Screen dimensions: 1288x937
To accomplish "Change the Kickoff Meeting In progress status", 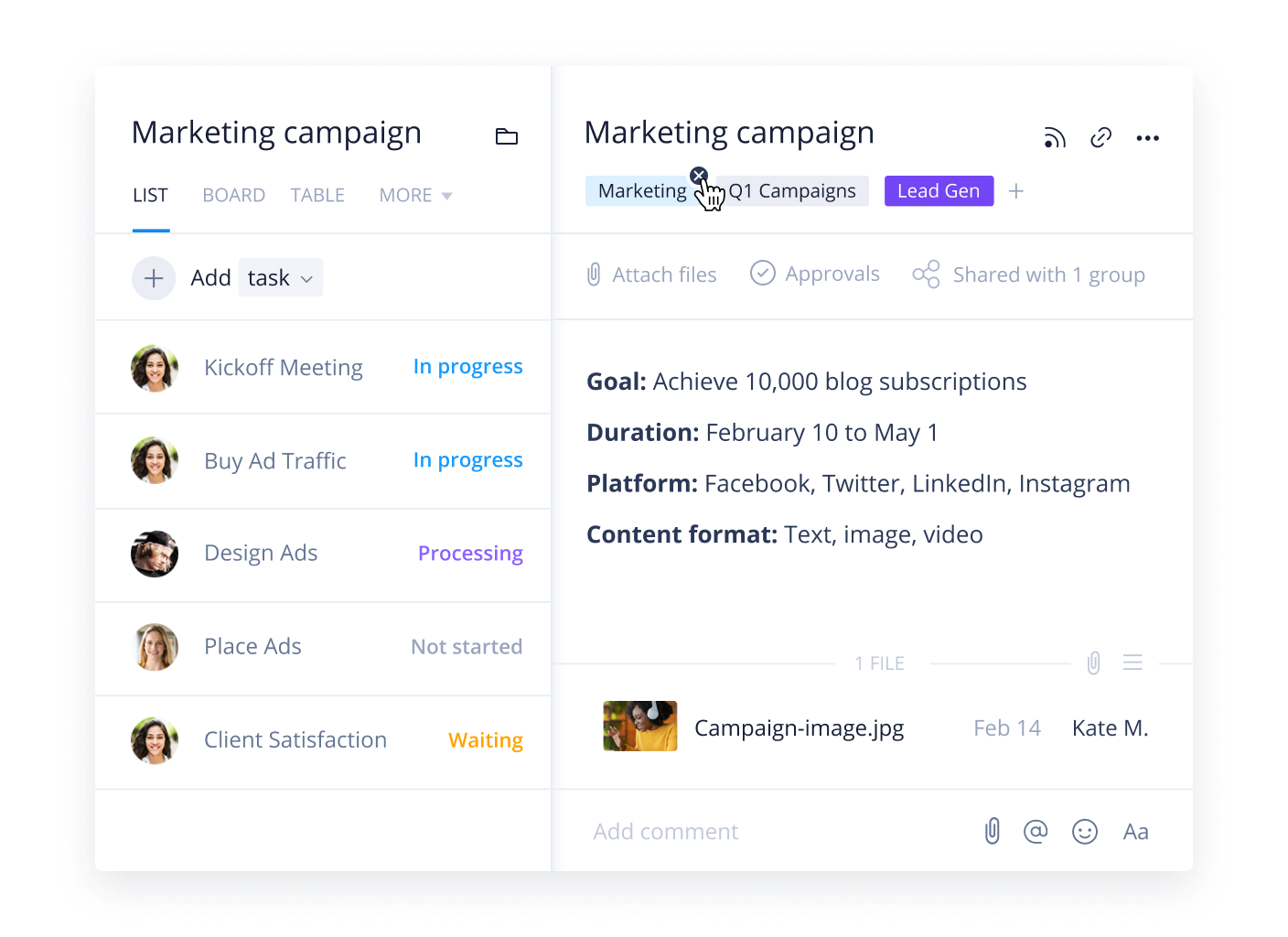I will [x=467, y=367].
